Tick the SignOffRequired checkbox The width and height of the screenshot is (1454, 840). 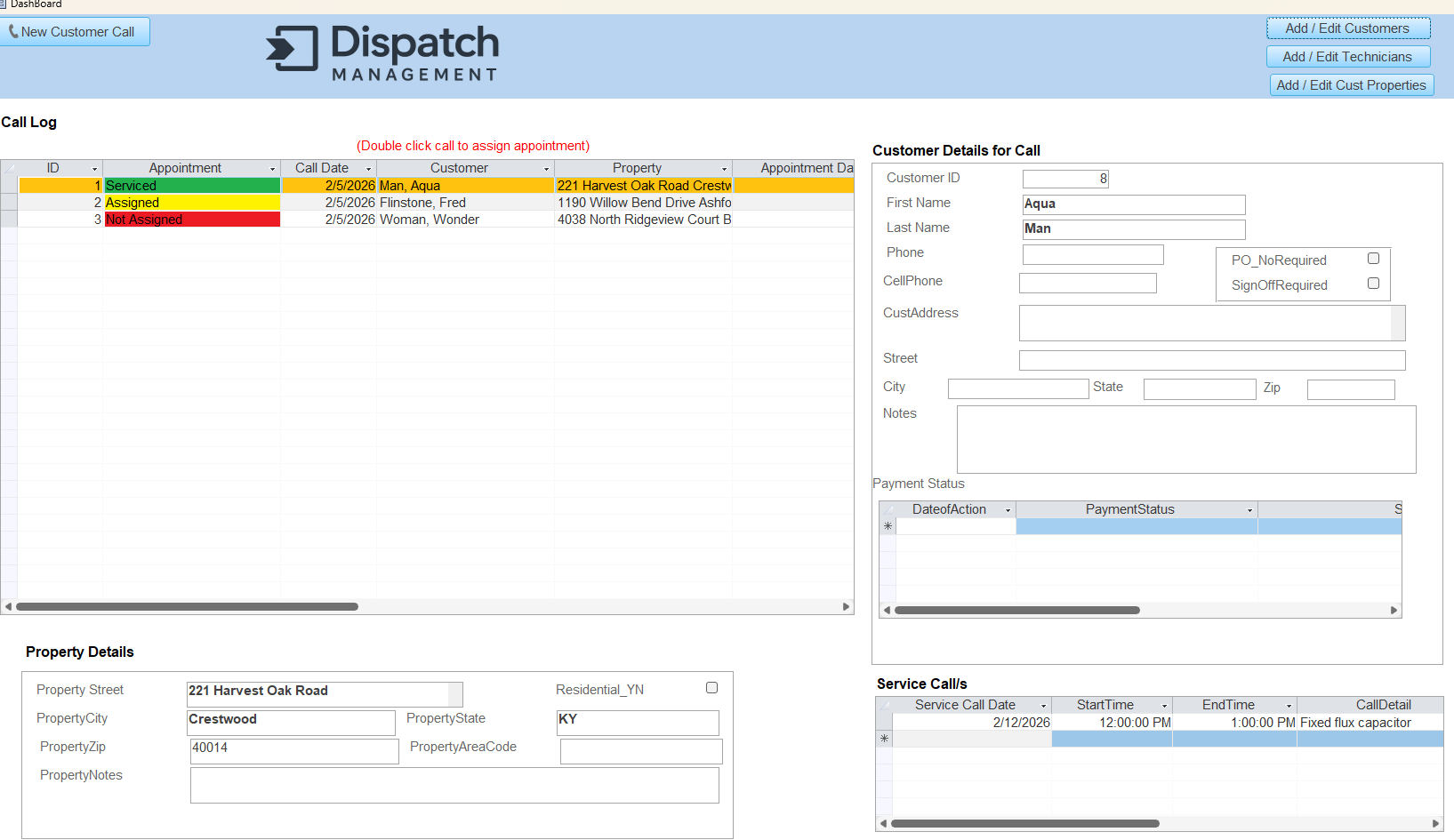tap(1373, 284)
